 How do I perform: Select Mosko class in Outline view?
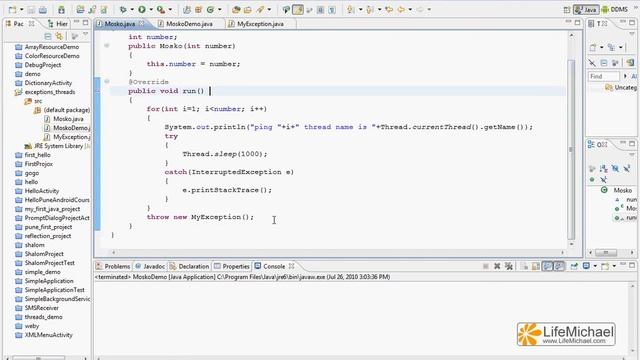tap(616, 190)
